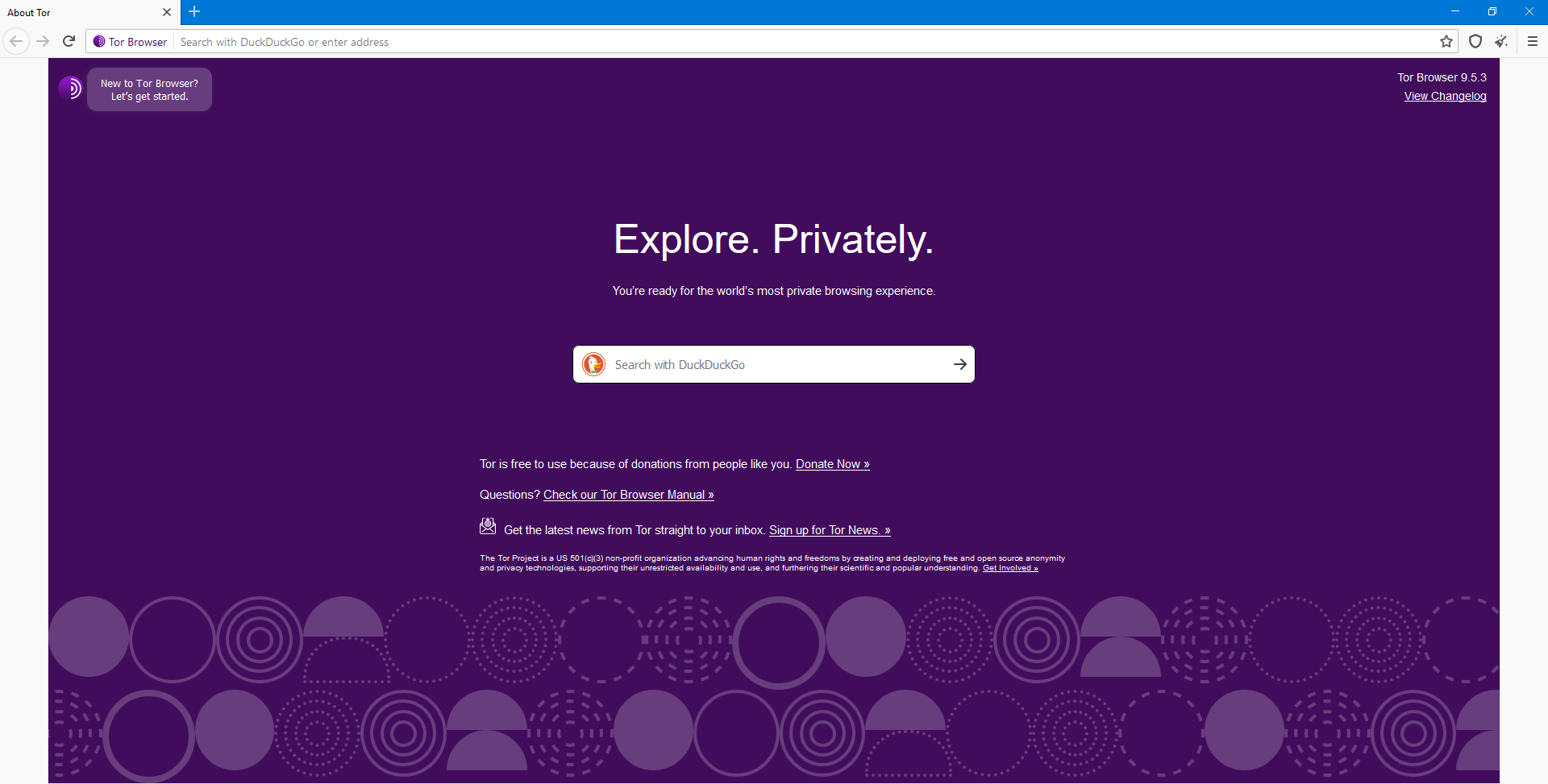This screenshot has width=1548, height=784.
Task: Reload the current page
Action: (69, 41)
